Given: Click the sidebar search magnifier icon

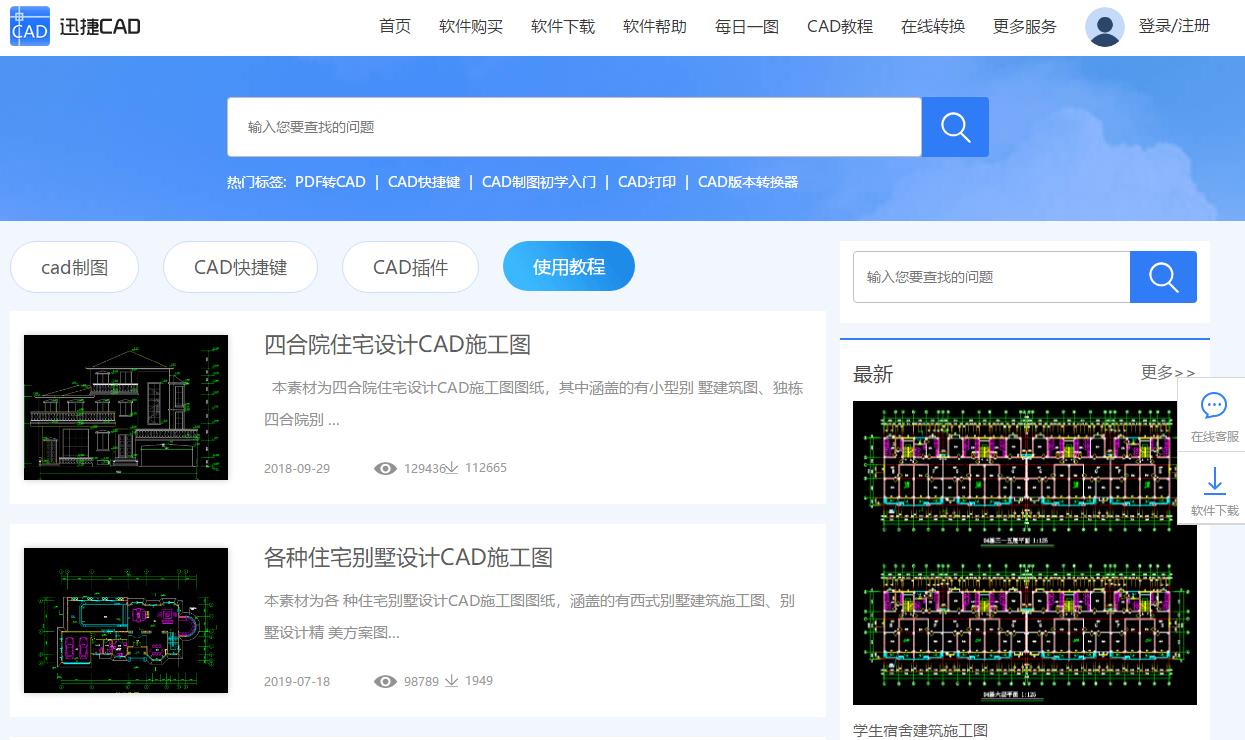Looking at the screenshot, I should pyautogui.click(x=1163, y=277).
